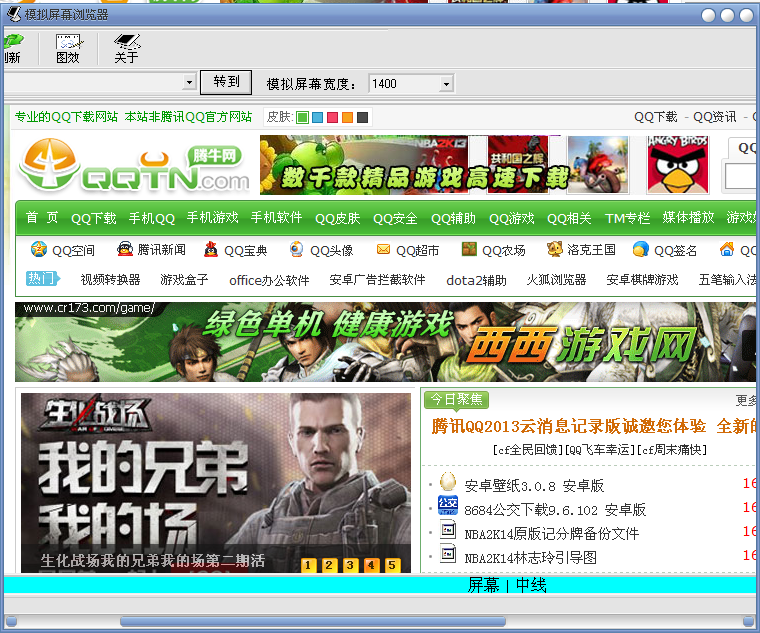Open the 关于 about icon
Viewport: 760px width, 633px height.
click(x=127, y=48)
